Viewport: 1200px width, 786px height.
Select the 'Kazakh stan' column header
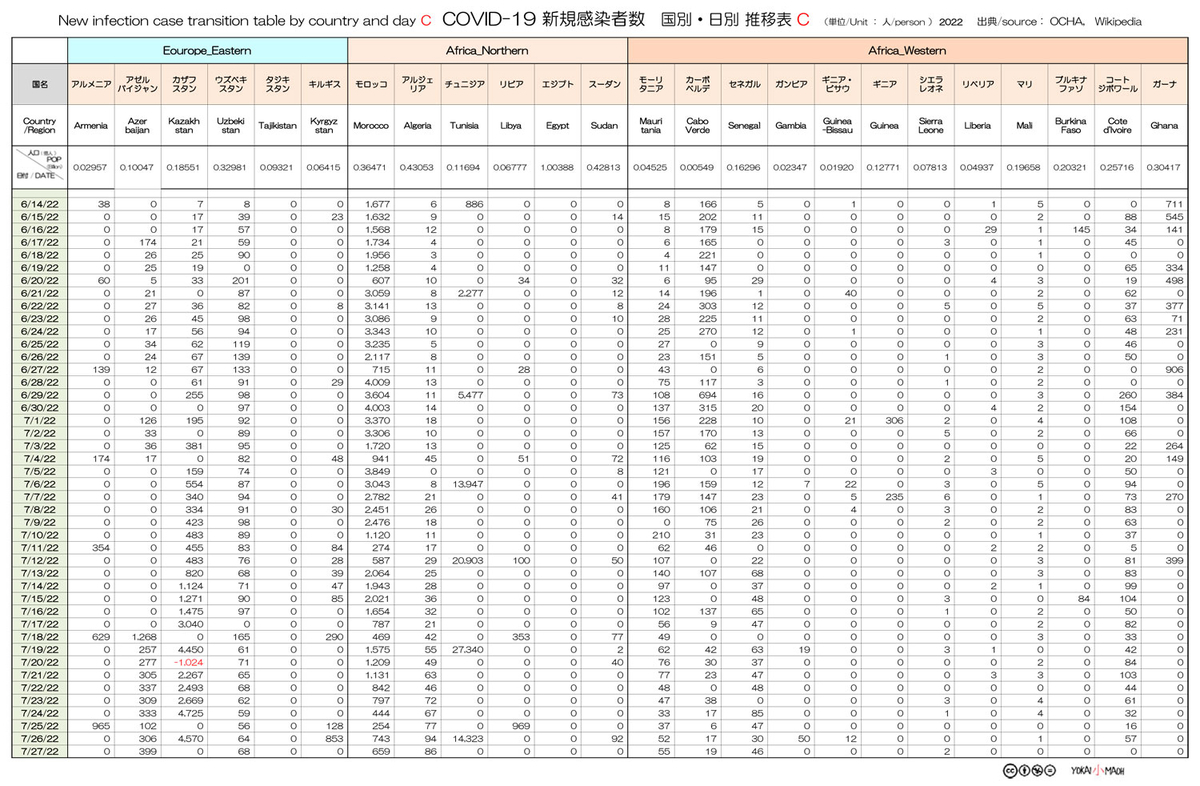[x=184, y=127]
